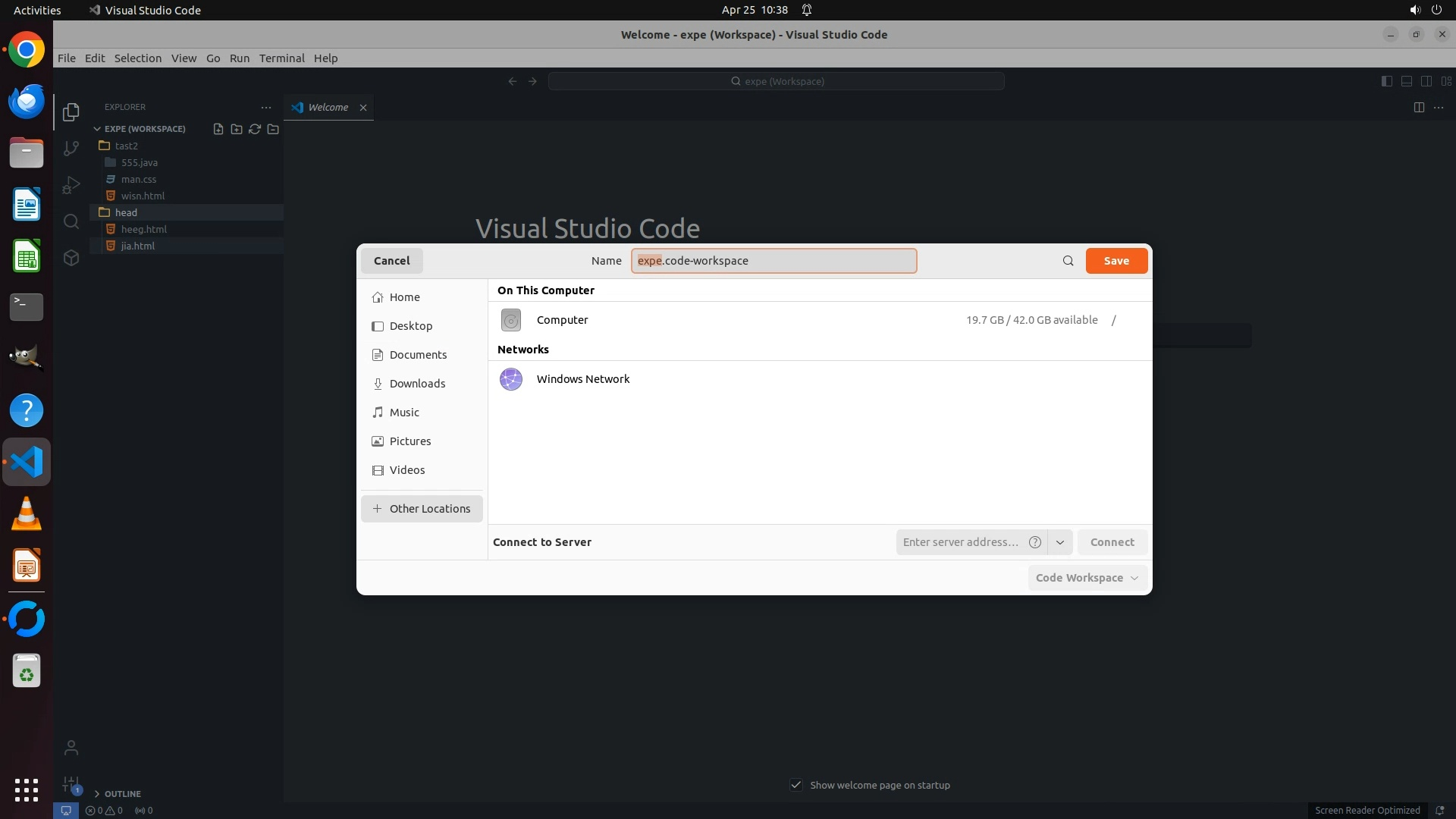Image resolution: width=1456 pixels, height=819 pixels.
Task: Open the Run and Debug view icon
Action: point(71,185)
